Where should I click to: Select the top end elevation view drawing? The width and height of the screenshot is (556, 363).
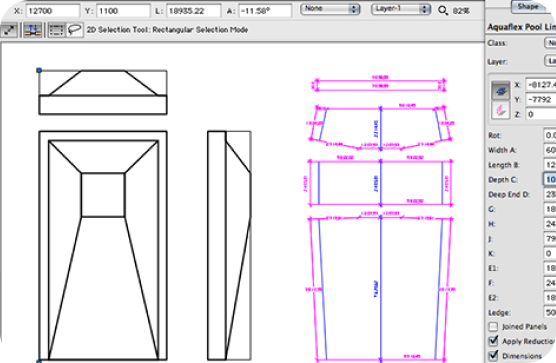103,92
